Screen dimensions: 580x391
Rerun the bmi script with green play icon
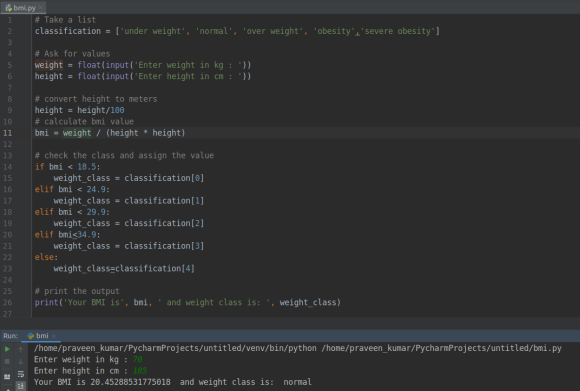7,349
